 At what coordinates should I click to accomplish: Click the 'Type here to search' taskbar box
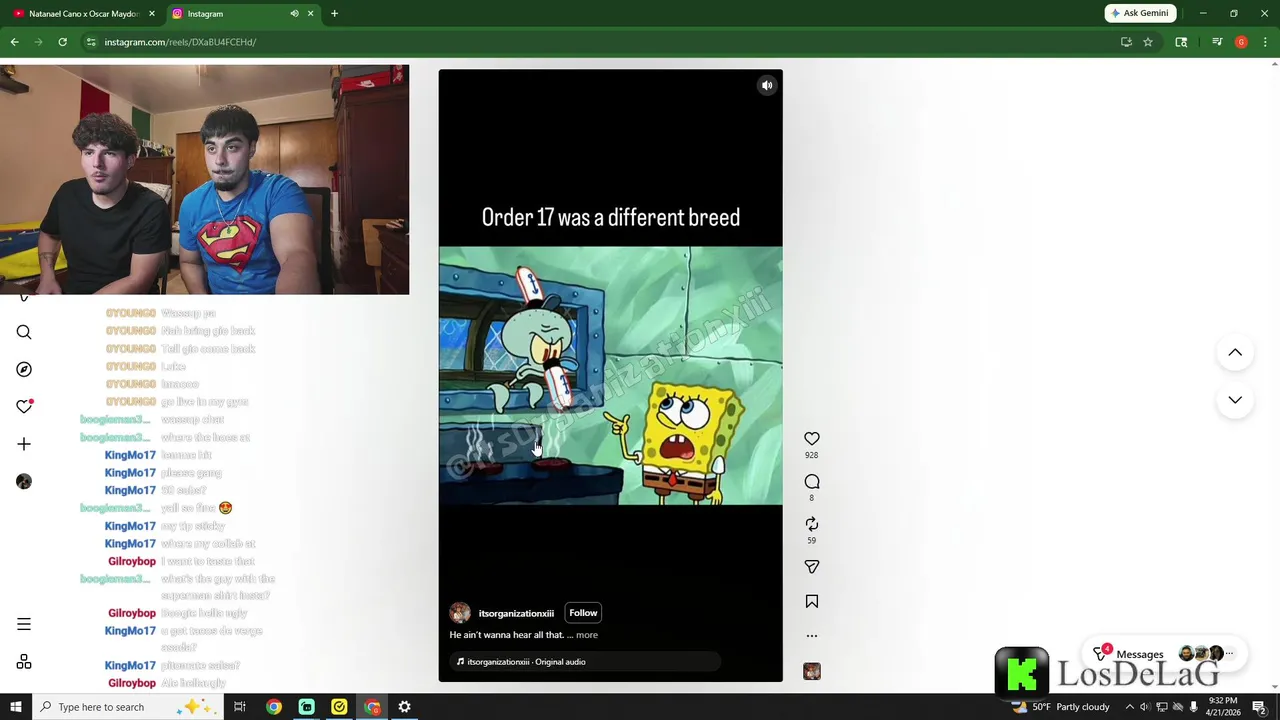click(127, 707)
